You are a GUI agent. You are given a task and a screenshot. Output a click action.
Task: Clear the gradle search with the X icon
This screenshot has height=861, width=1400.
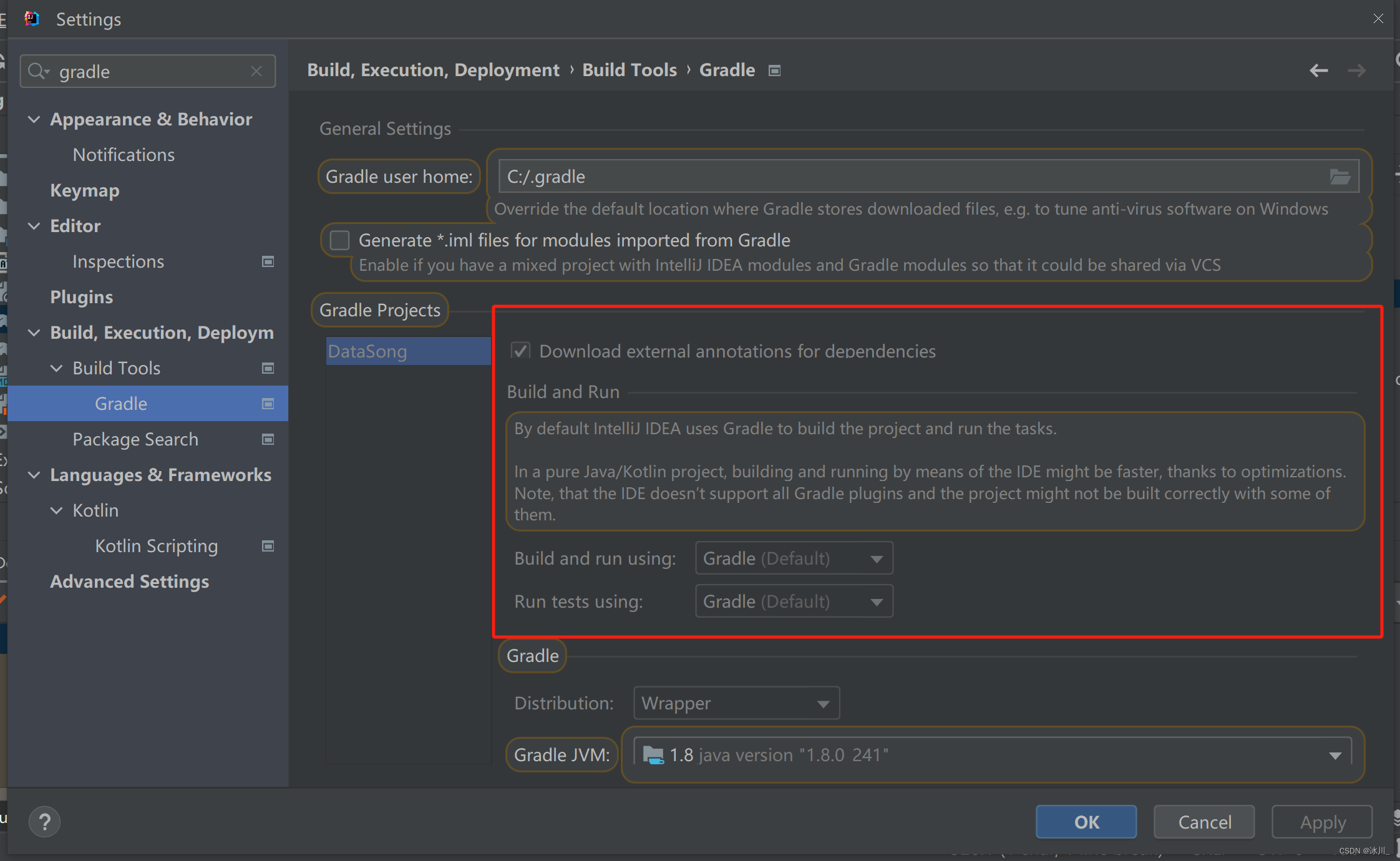[x=256, y=71]
